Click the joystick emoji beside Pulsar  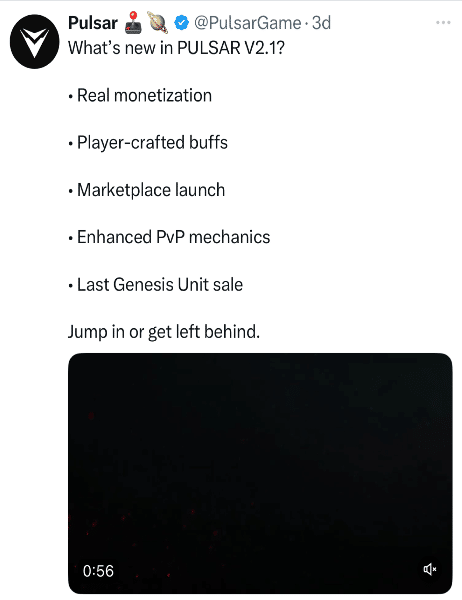tap(133, 23)
